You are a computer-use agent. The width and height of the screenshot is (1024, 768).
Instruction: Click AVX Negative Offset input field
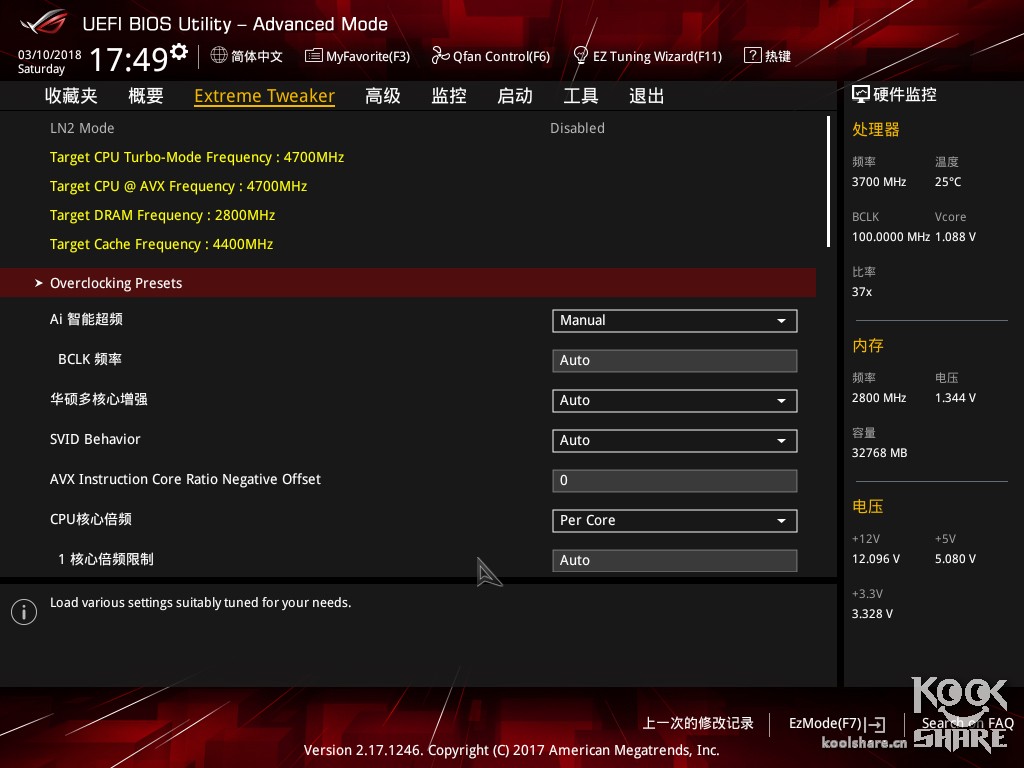pyautogui.click(x=675, y=481)
